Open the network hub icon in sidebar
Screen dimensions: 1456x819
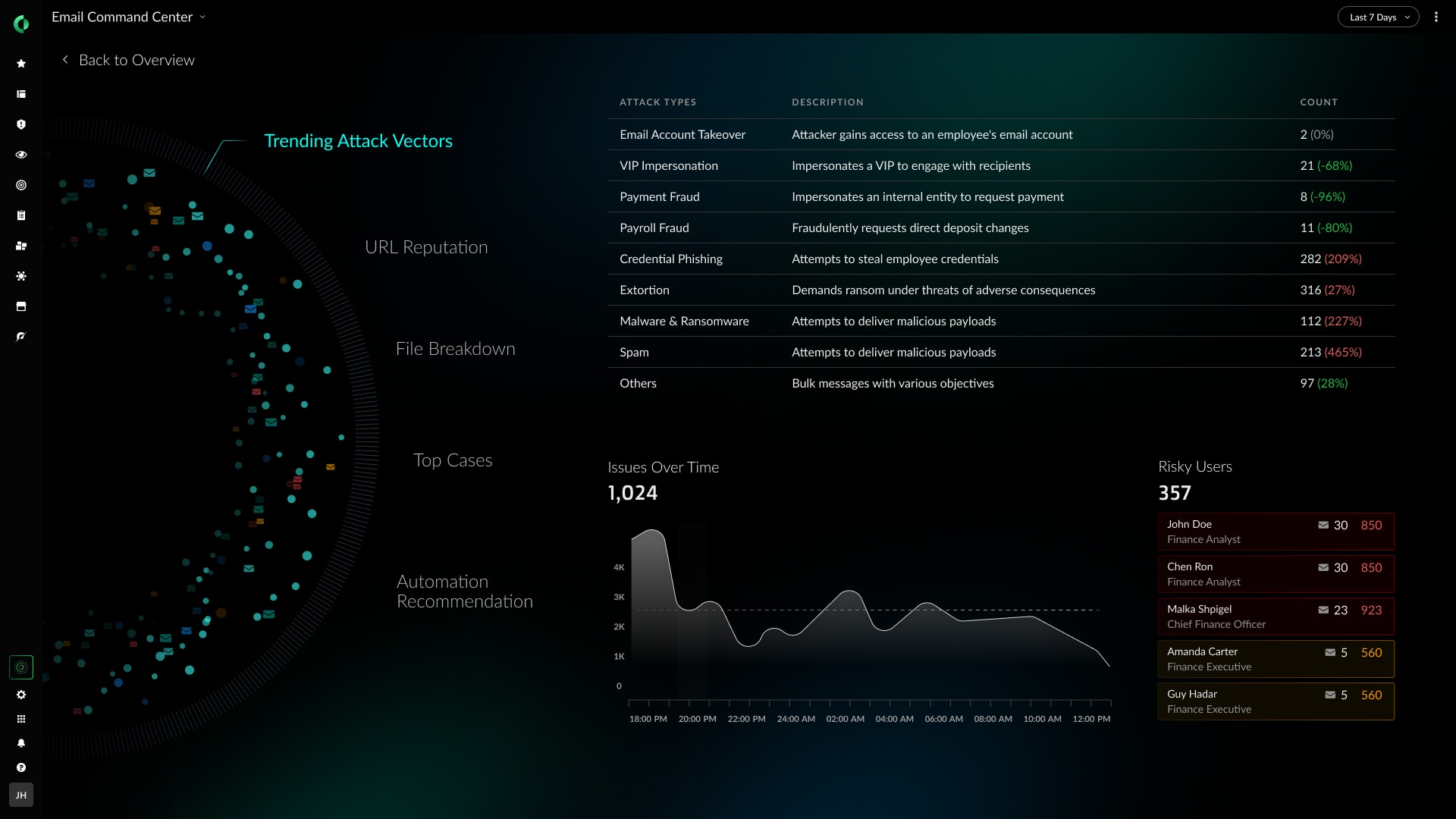point(21,276)
